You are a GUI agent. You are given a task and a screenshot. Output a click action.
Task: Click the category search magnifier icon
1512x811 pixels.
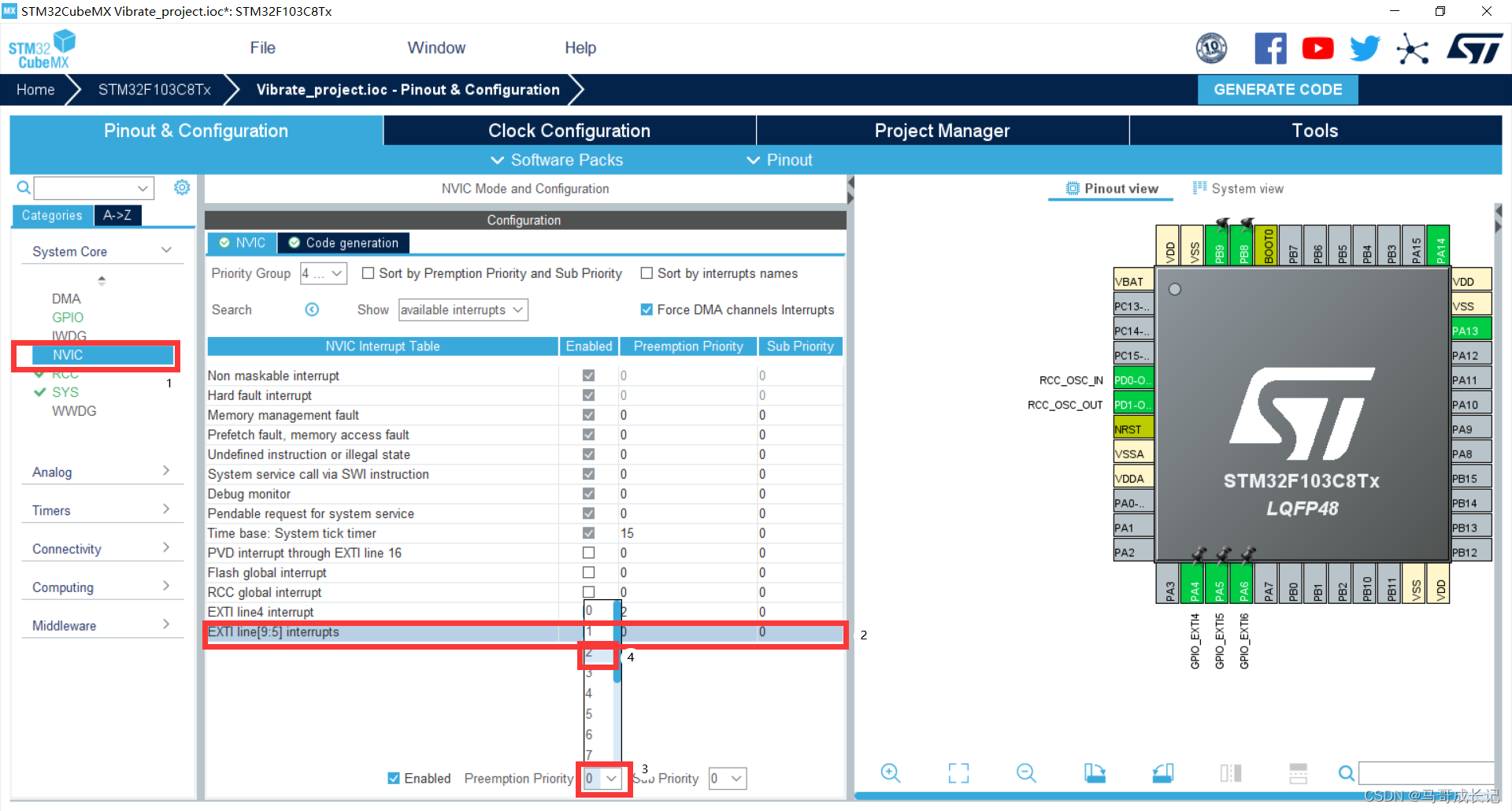pyautogui.click(x=24, y=187)
